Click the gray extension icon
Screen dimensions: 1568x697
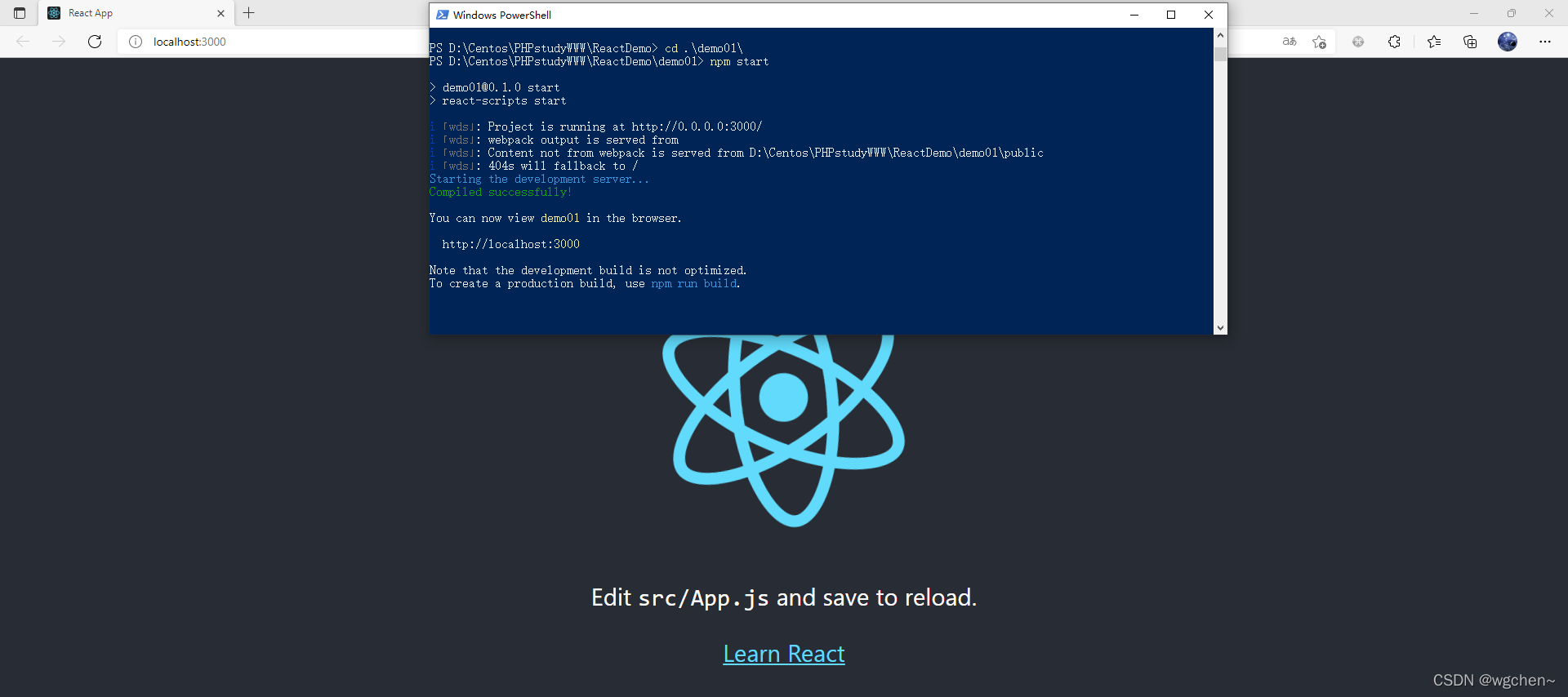click(x=1358, y=42)
